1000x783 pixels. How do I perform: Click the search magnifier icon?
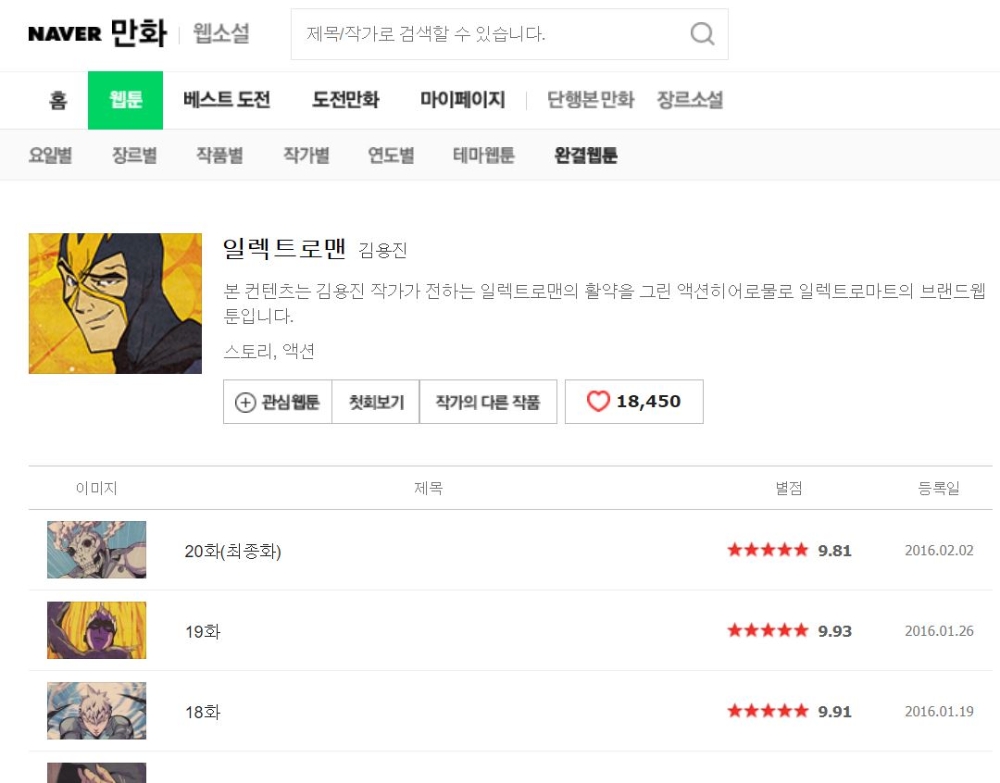pyautogui.click(x=702, y=34)
